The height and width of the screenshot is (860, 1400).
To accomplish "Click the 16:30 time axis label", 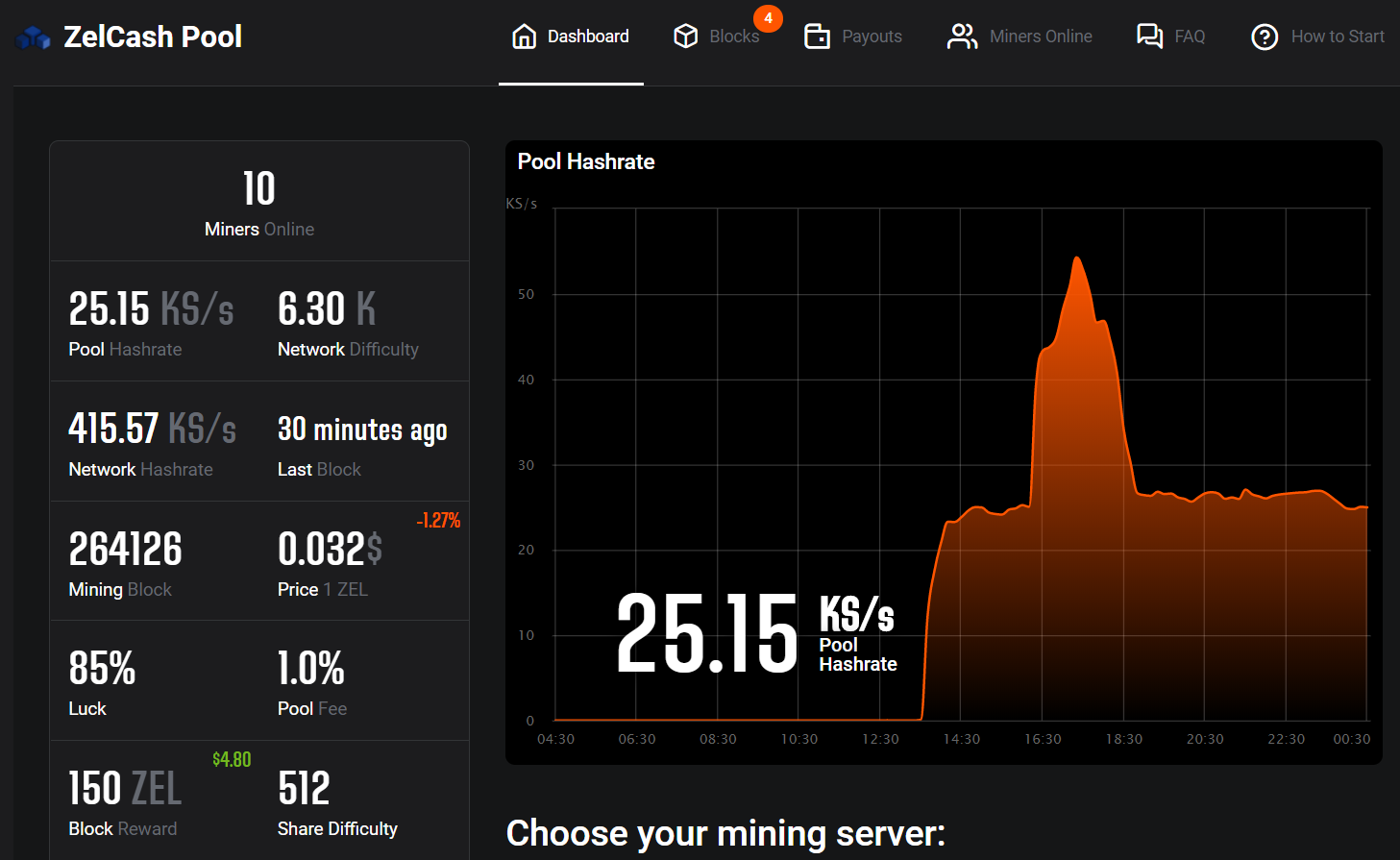I will pos(1043,739).
